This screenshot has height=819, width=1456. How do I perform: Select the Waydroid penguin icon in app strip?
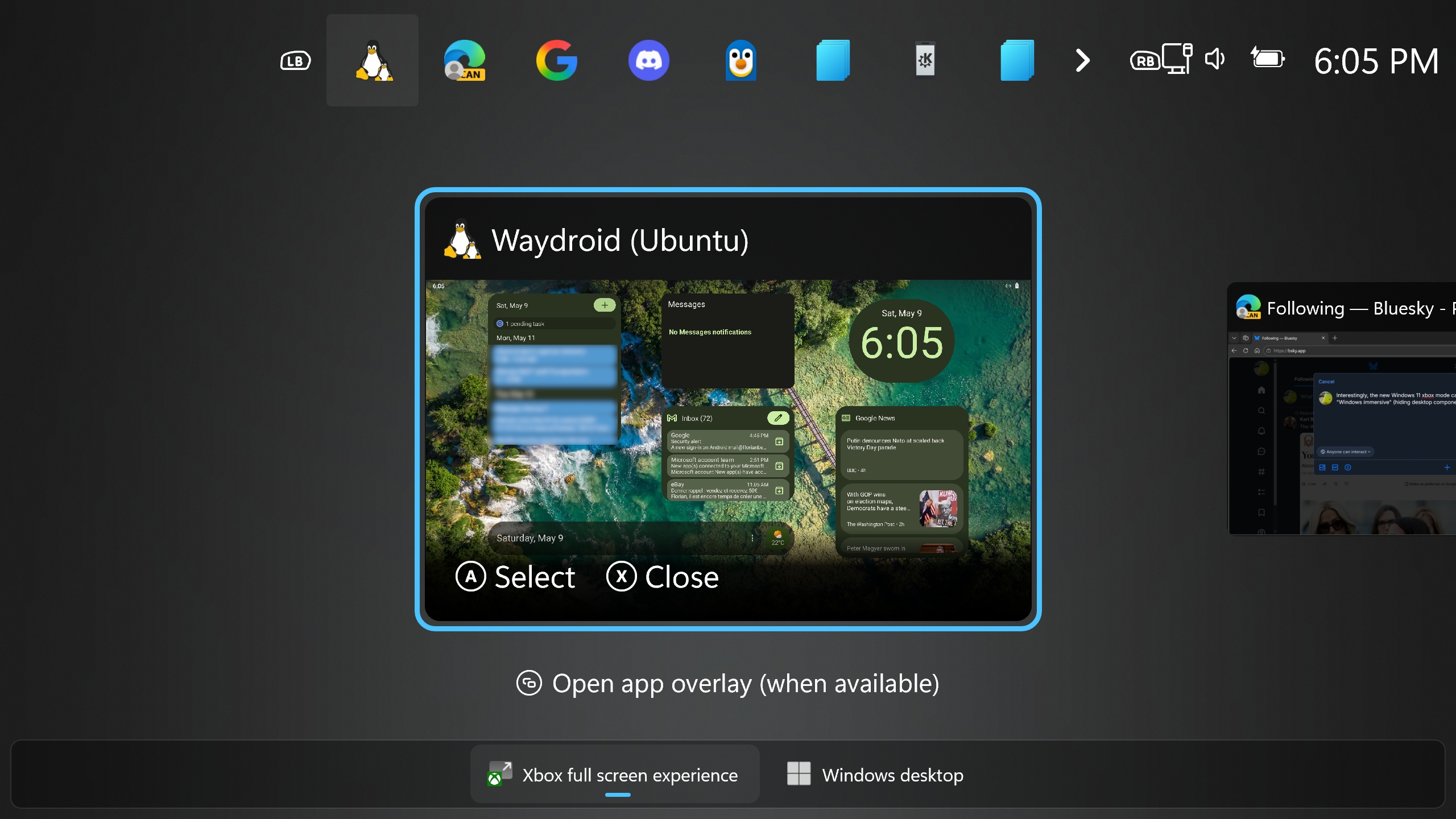click(373, 60)
